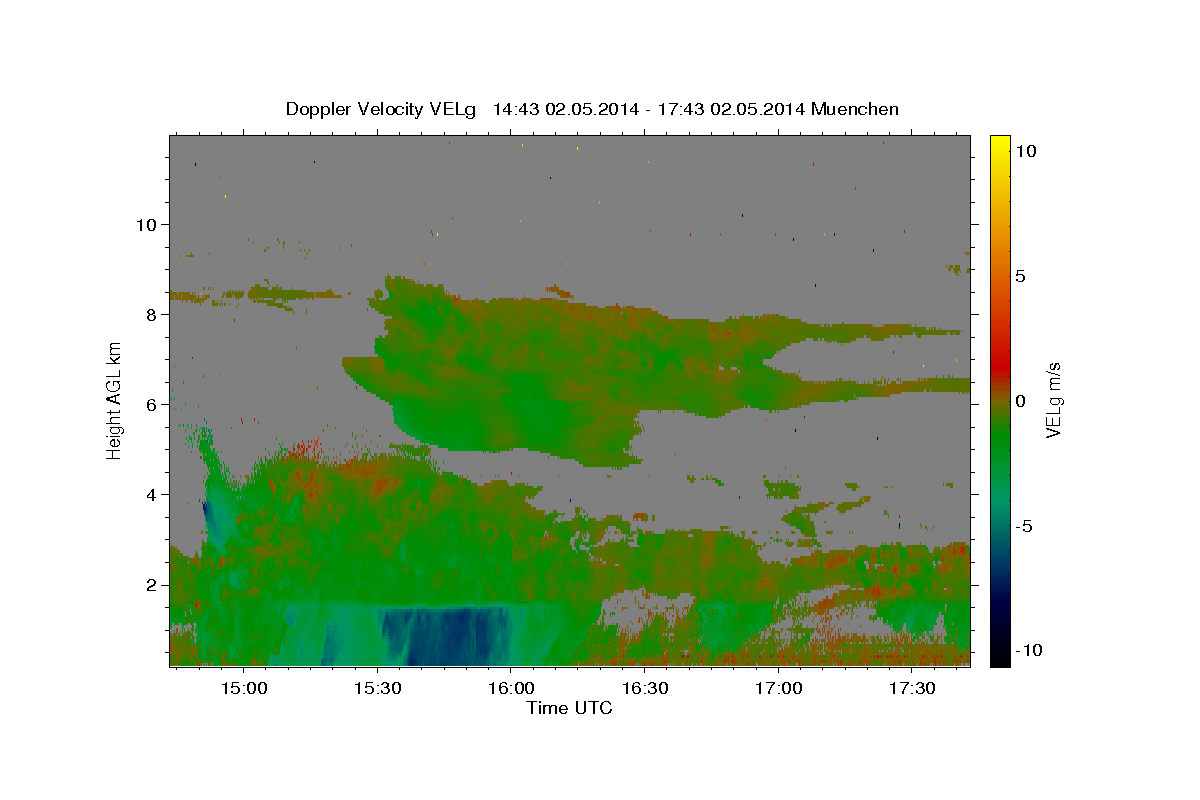Click the colorbar value 0 label
Image resolution: width=1200 pixels, height=800 pixels.
(x=1020, y=401)
